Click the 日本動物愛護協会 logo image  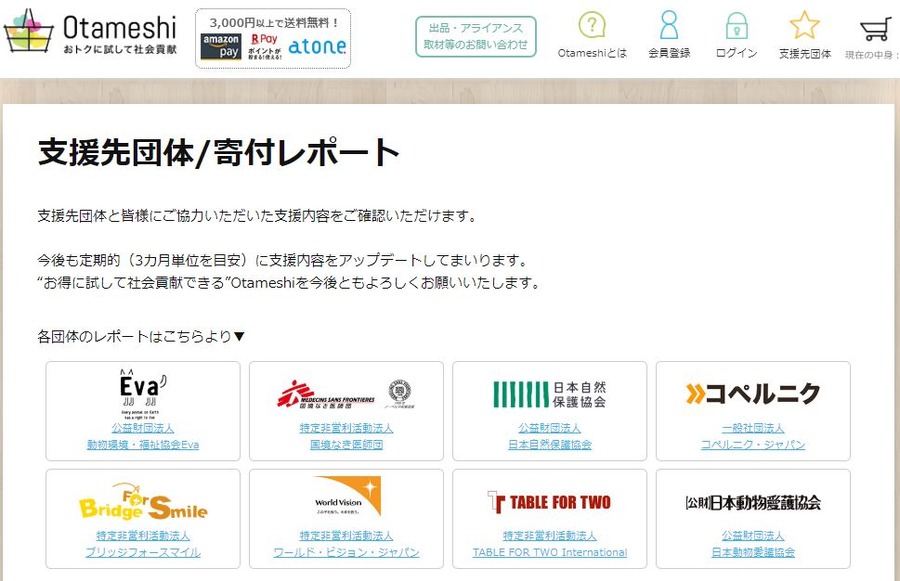(x=753, y=503)
